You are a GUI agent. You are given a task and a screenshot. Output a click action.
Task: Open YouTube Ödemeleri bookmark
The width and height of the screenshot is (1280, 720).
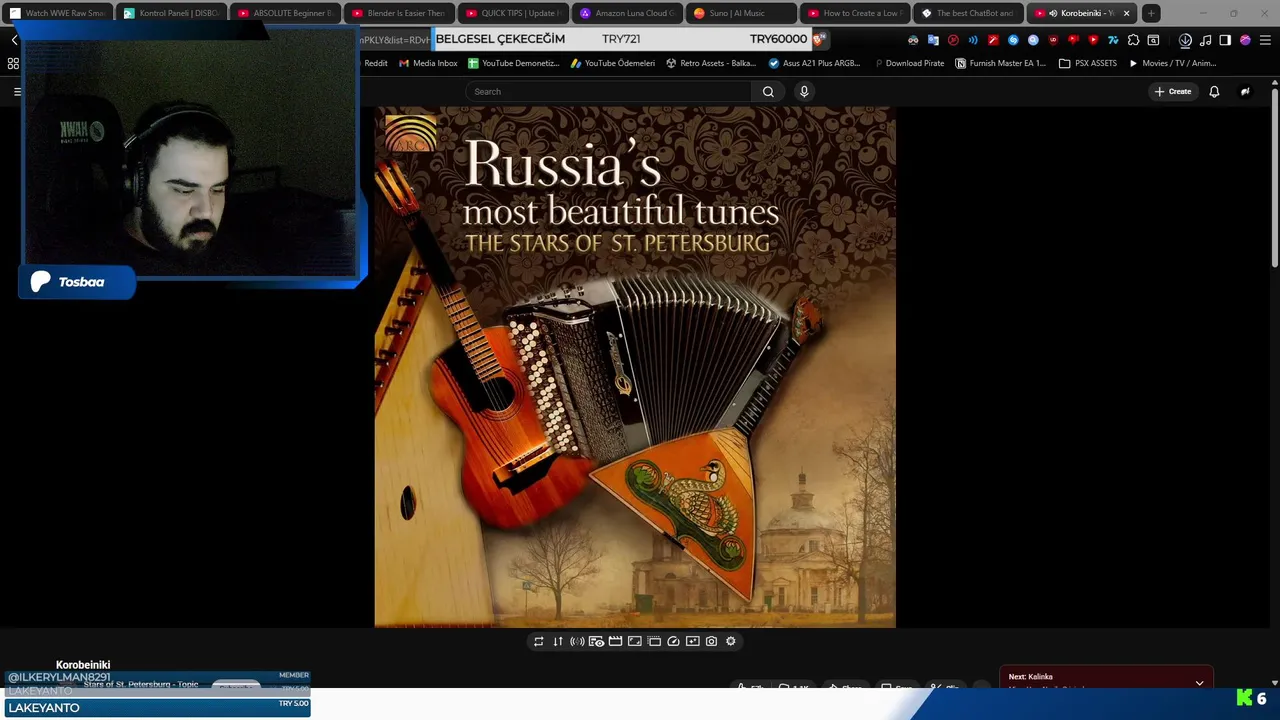tap(613, 63)
